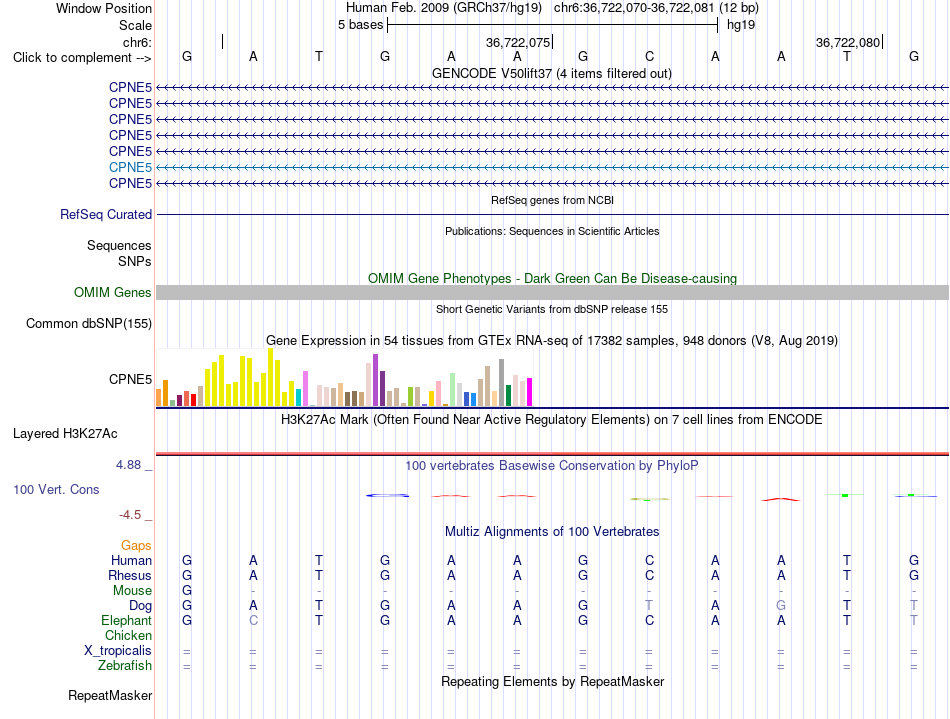Click the C base in complement sequence row
The height and width of the screenshot is (719, 950).
point(649,56)
